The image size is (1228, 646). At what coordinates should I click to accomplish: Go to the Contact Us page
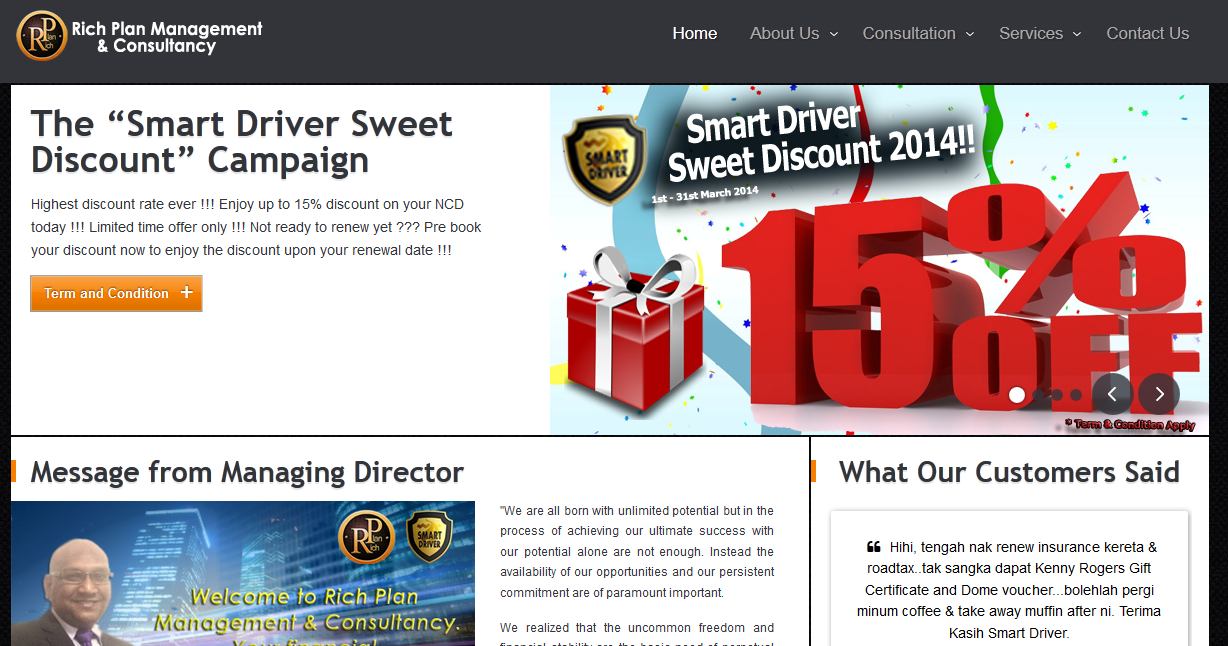(1148, 33)
